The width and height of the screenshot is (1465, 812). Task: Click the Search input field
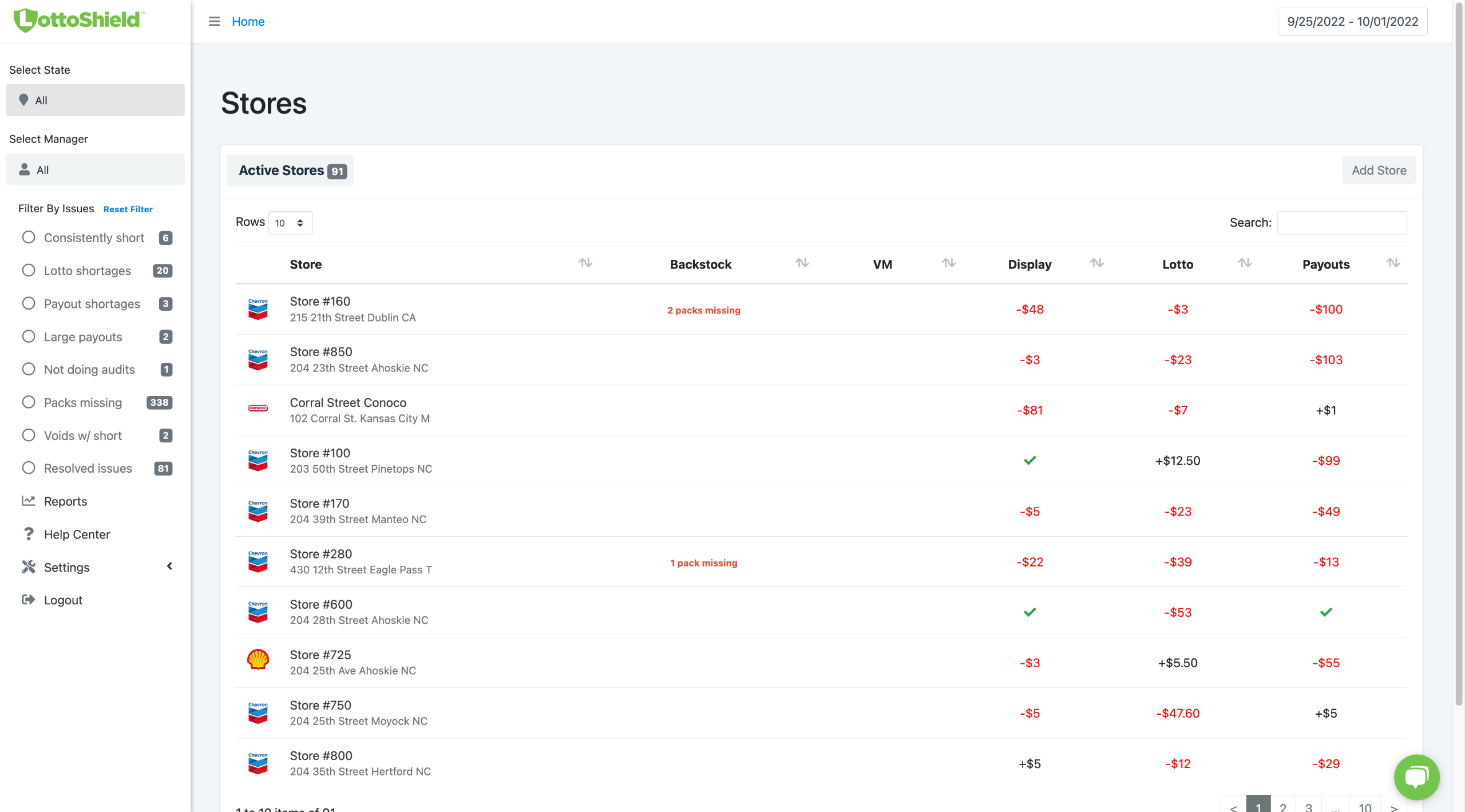pyautogui.click(x=1341, y=223)
